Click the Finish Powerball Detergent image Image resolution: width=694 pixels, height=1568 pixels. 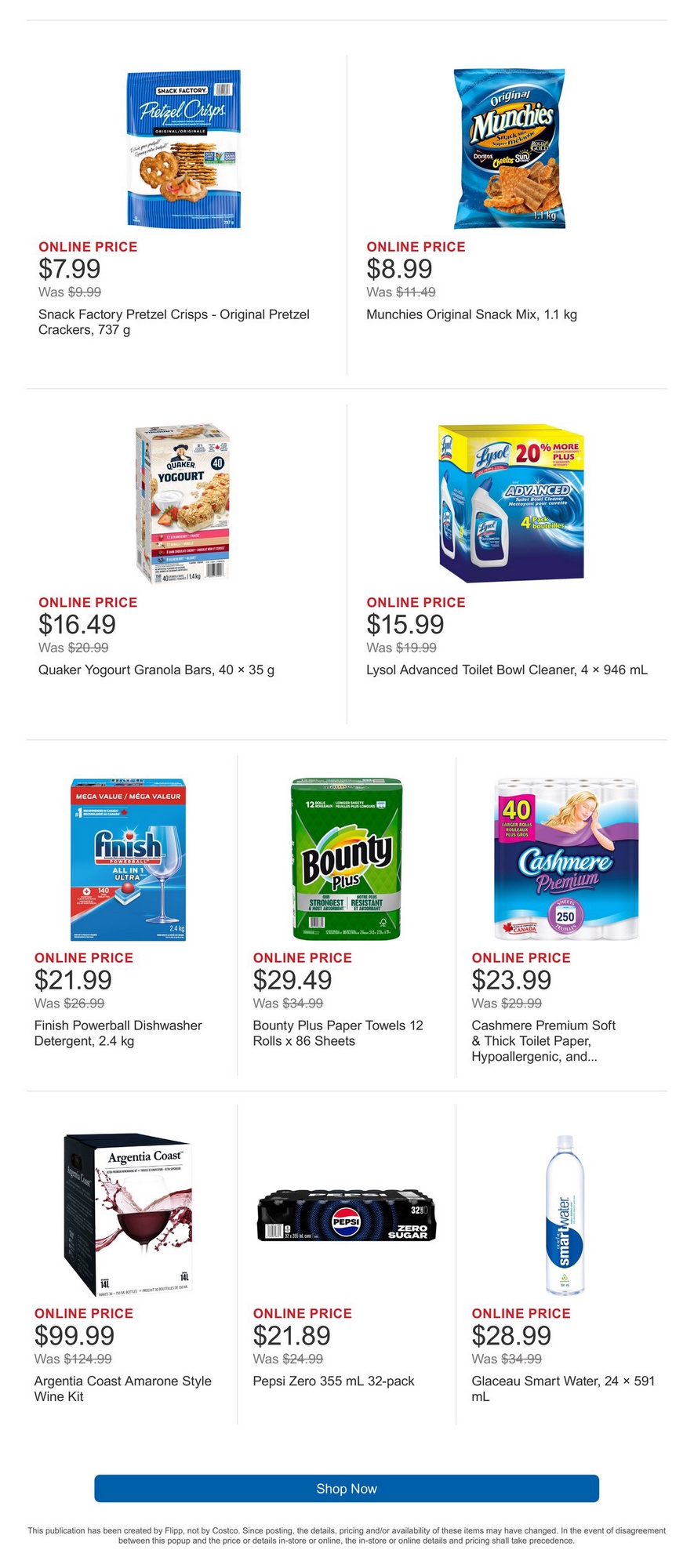pyautogui.click(x=129, y=859)
